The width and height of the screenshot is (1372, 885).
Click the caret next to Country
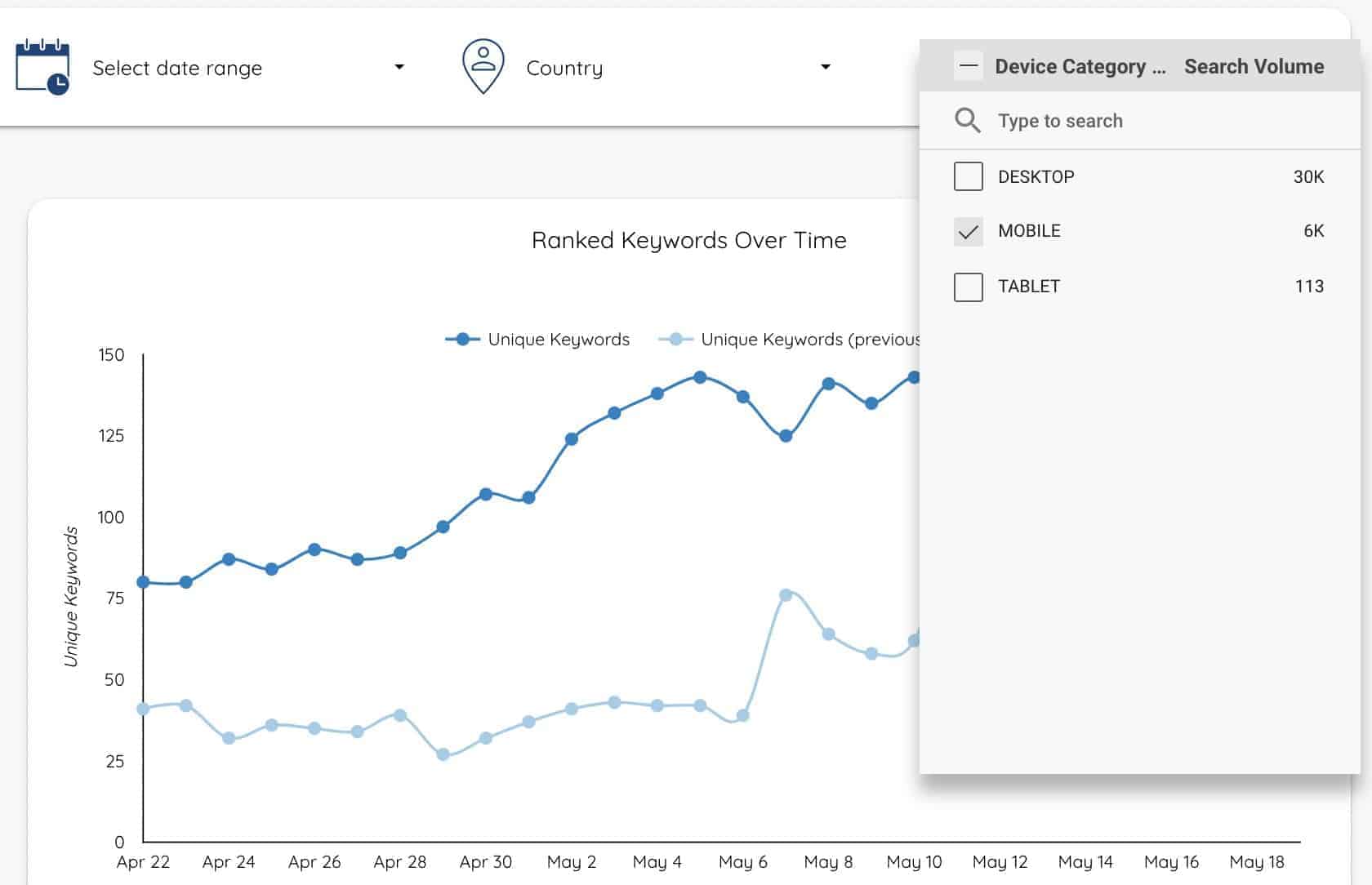826,67
